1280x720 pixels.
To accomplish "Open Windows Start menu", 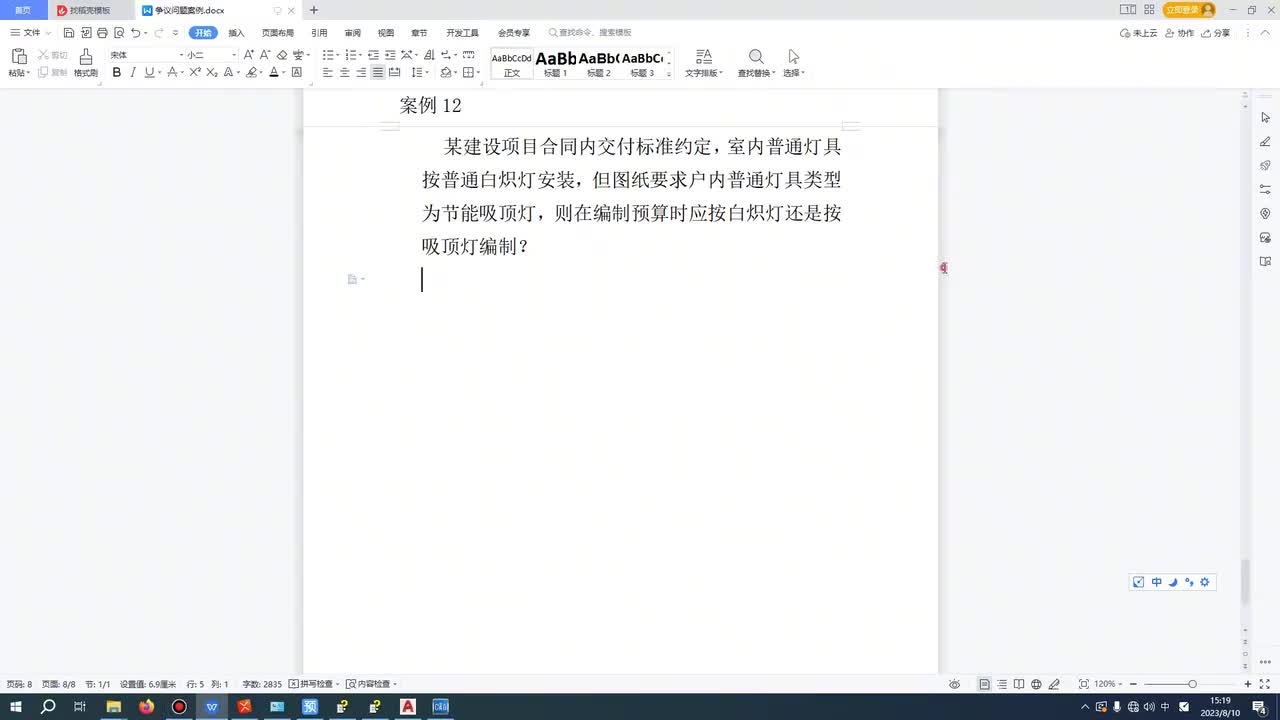I will 16,707.
